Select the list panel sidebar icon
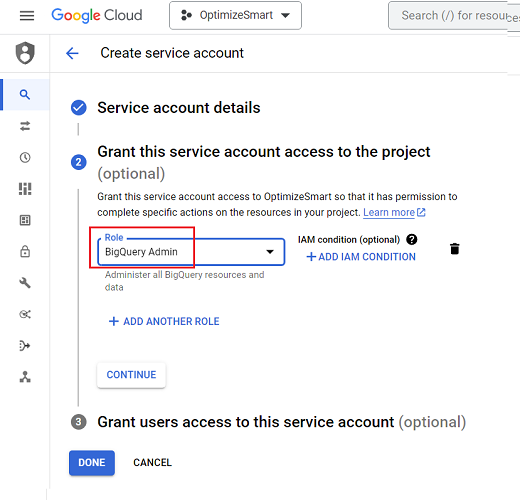This screenshot has height=500, width=520. pos(25,220)
